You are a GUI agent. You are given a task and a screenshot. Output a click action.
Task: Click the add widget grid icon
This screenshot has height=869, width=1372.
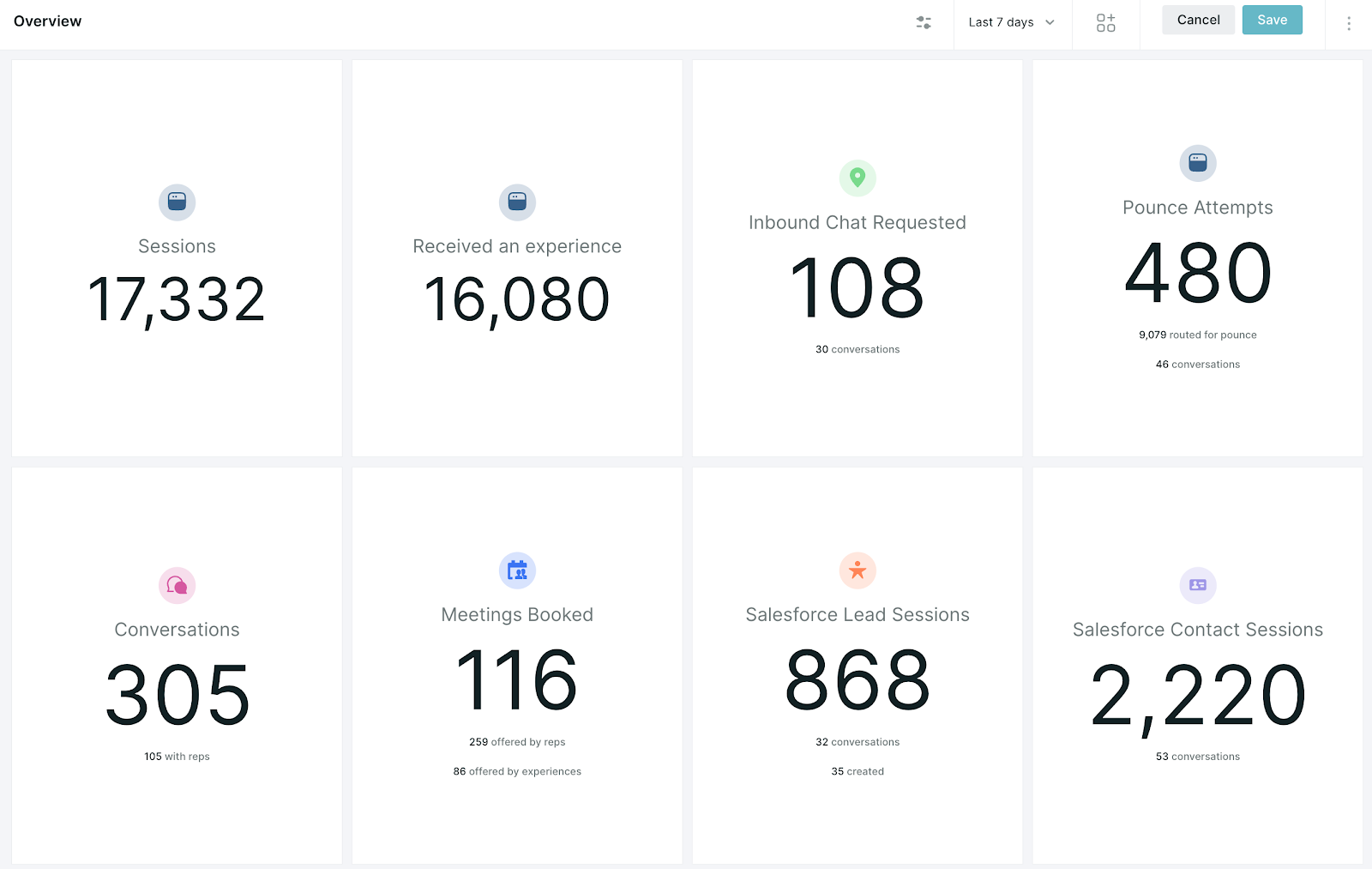[1106, 23]
